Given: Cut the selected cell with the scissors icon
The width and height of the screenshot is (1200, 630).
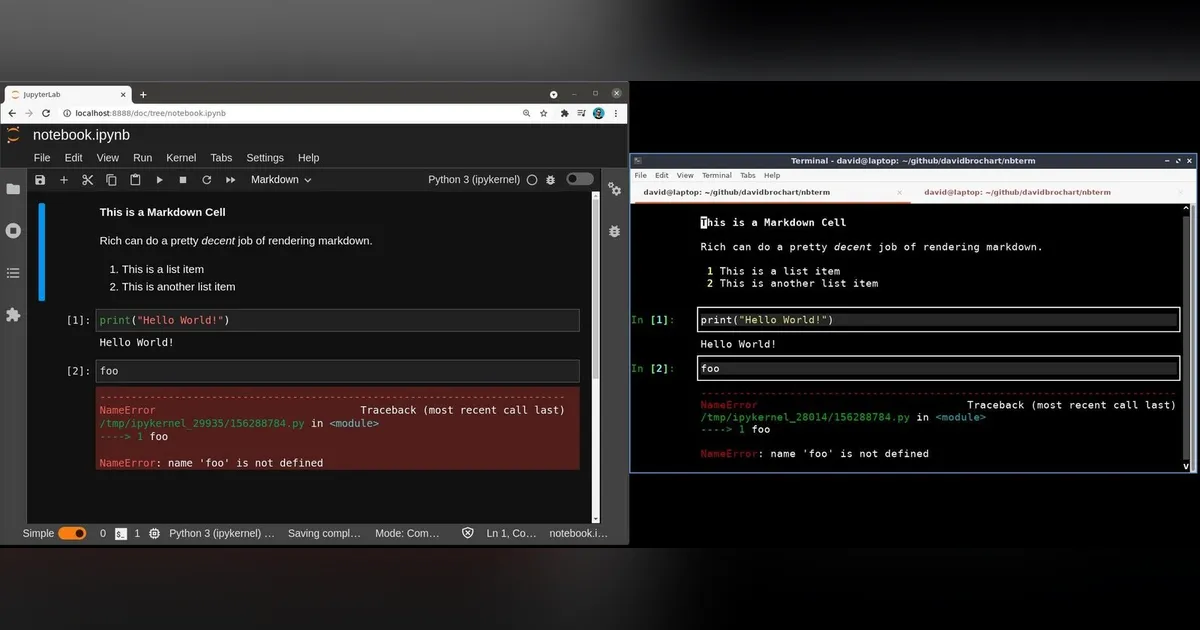Looking at the screenshot, I should pyautogui.click(x=88, y=180).
